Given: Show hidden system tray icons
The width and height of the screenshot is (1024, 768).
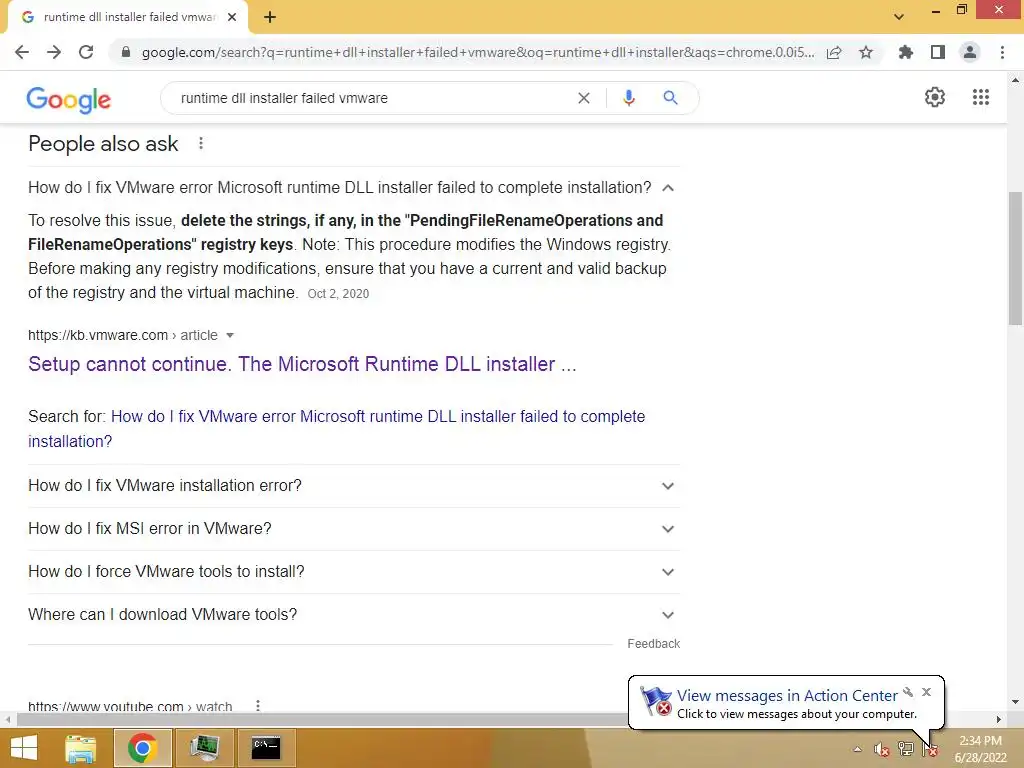Looking at the screenshot, I should click(857, 749).
